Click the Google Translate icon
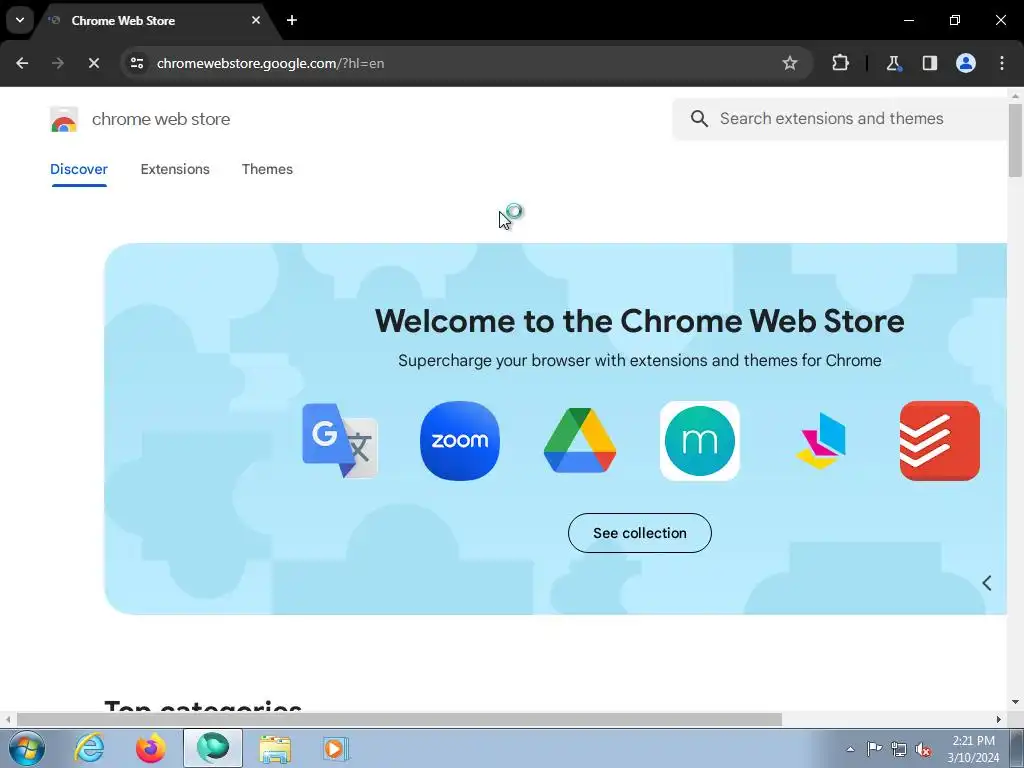Image resolution: width=1024 pixels, height=768 pixels. click(x=340, y=441)
